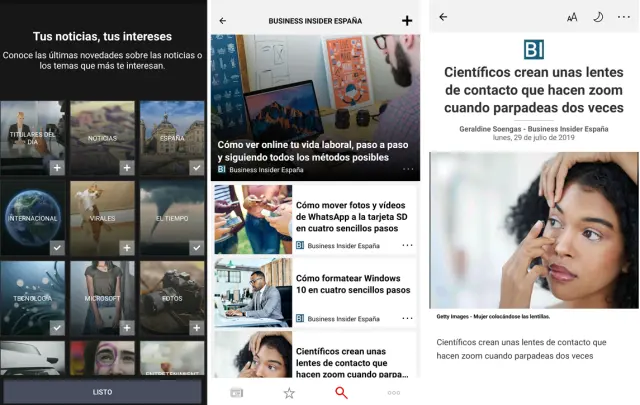Select the Tecnología tile image
640x405 pixels.
tap(33, 298)
